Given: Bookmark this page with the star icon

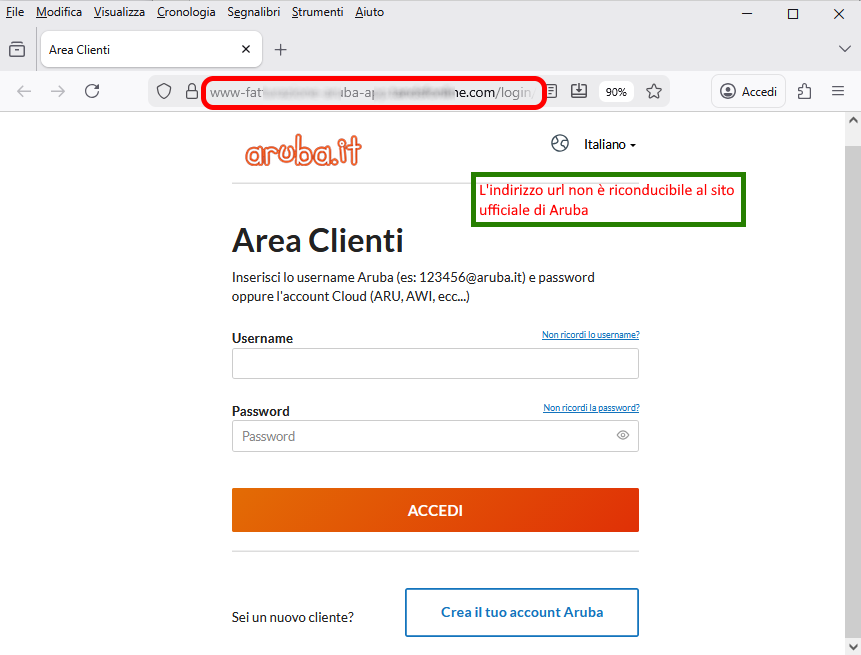Looking at the screenshot, I should pos(654,91).
